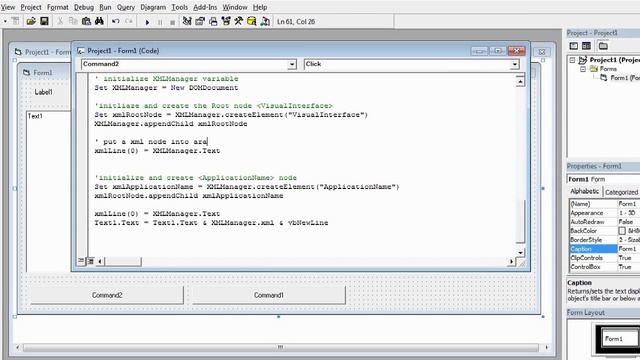Open the Help menu
Viewport: 640px width, 360px height.
[x=260, y=7]
